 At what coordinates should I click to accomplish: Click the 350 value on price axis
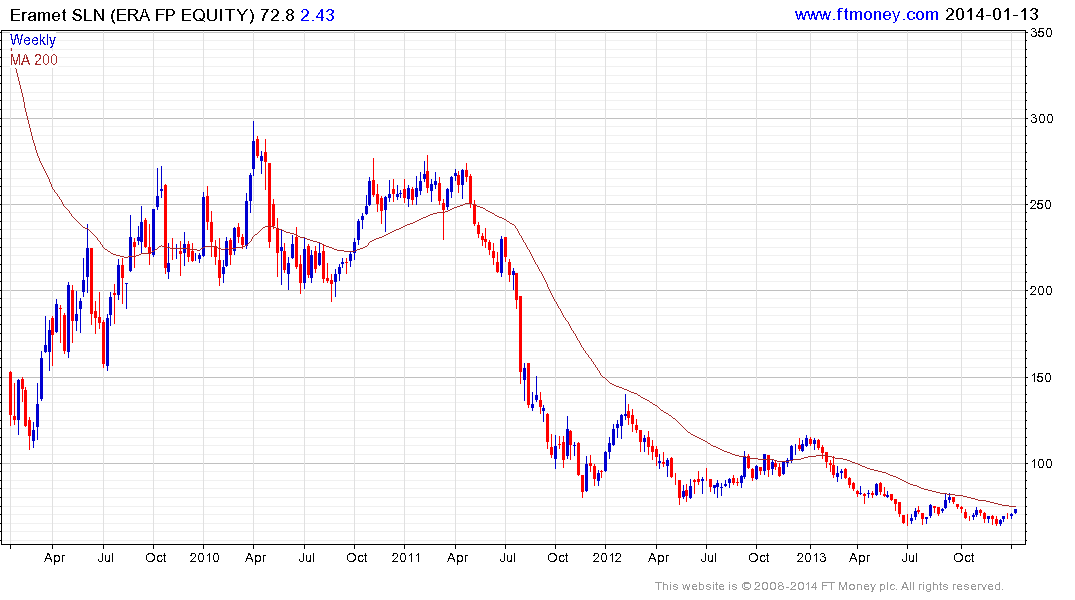coord(1041,33)
